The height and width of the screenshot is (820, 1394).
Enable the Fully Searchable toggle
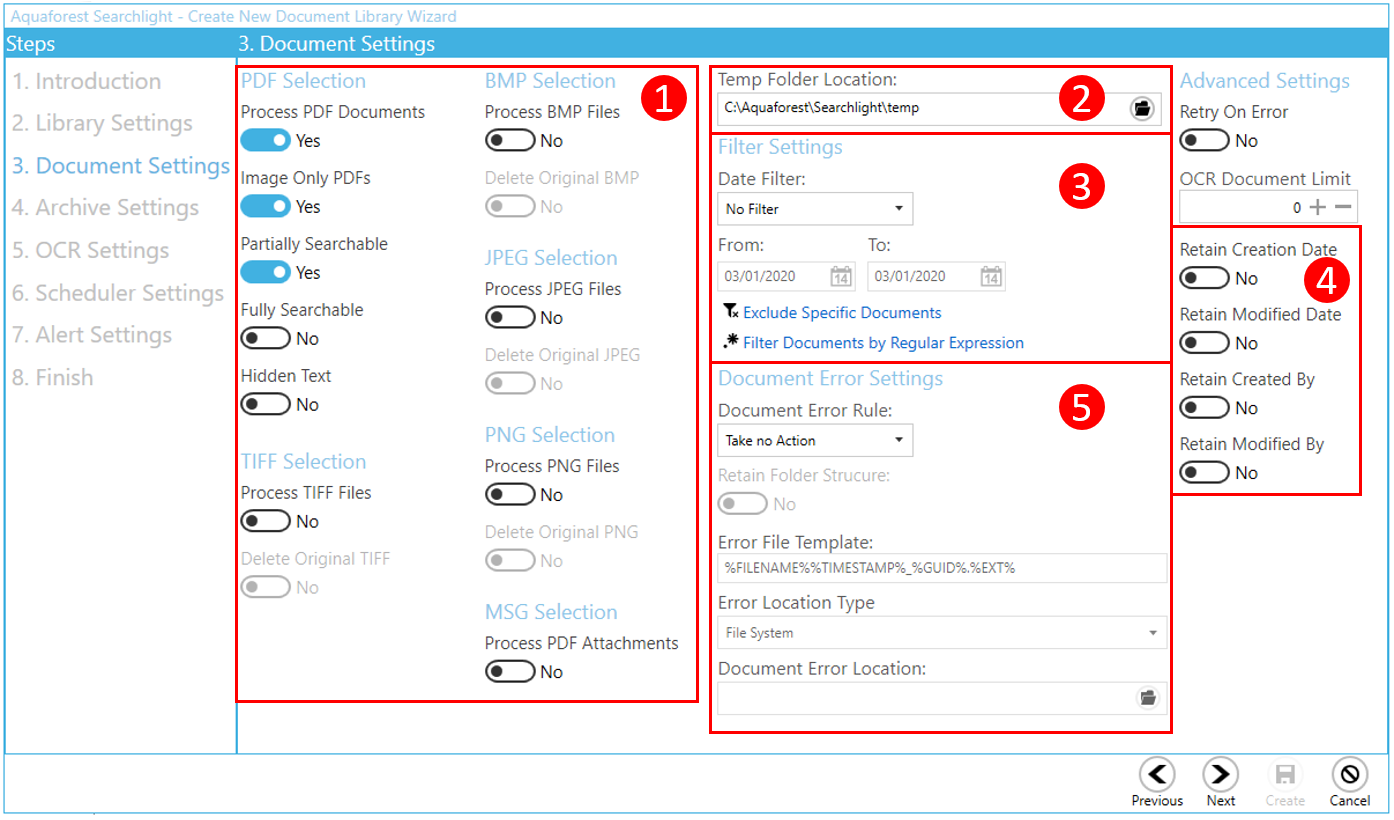265,339
